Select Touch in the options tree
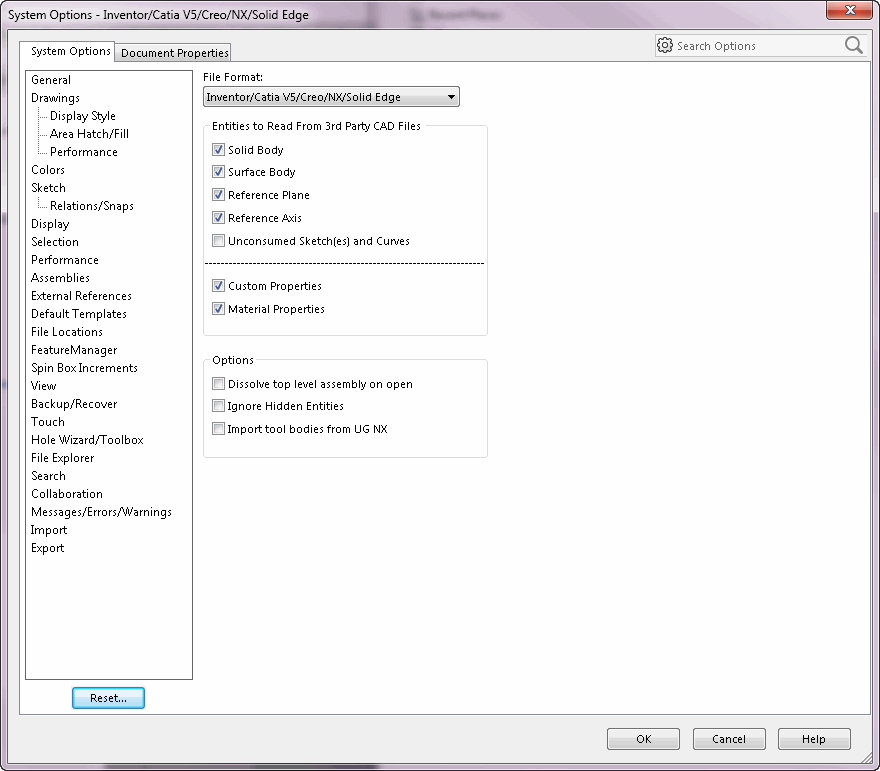 (x=48, y=421)
